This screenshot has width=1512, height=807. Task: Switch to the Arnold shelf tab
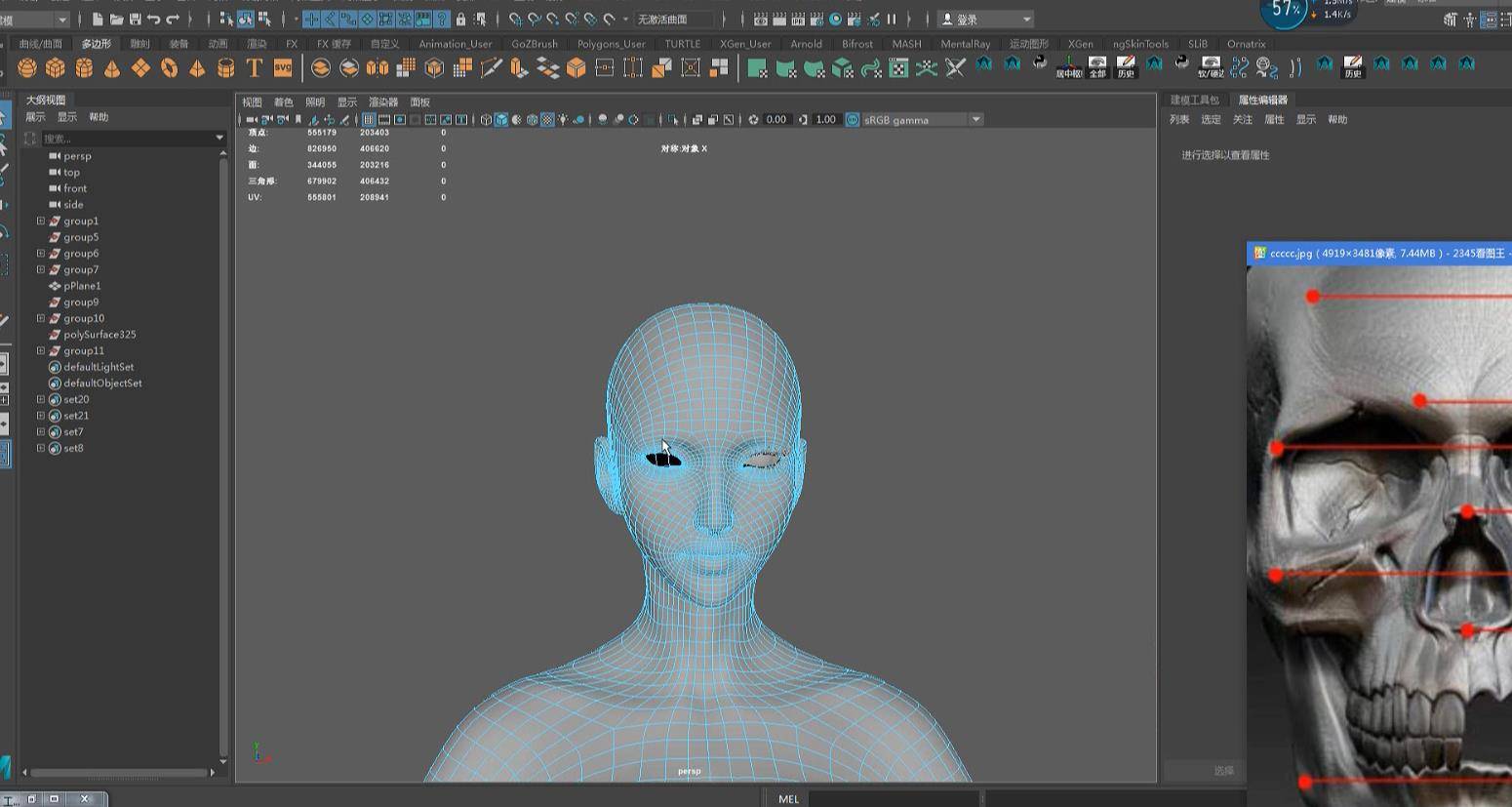(x=806, y=44)
